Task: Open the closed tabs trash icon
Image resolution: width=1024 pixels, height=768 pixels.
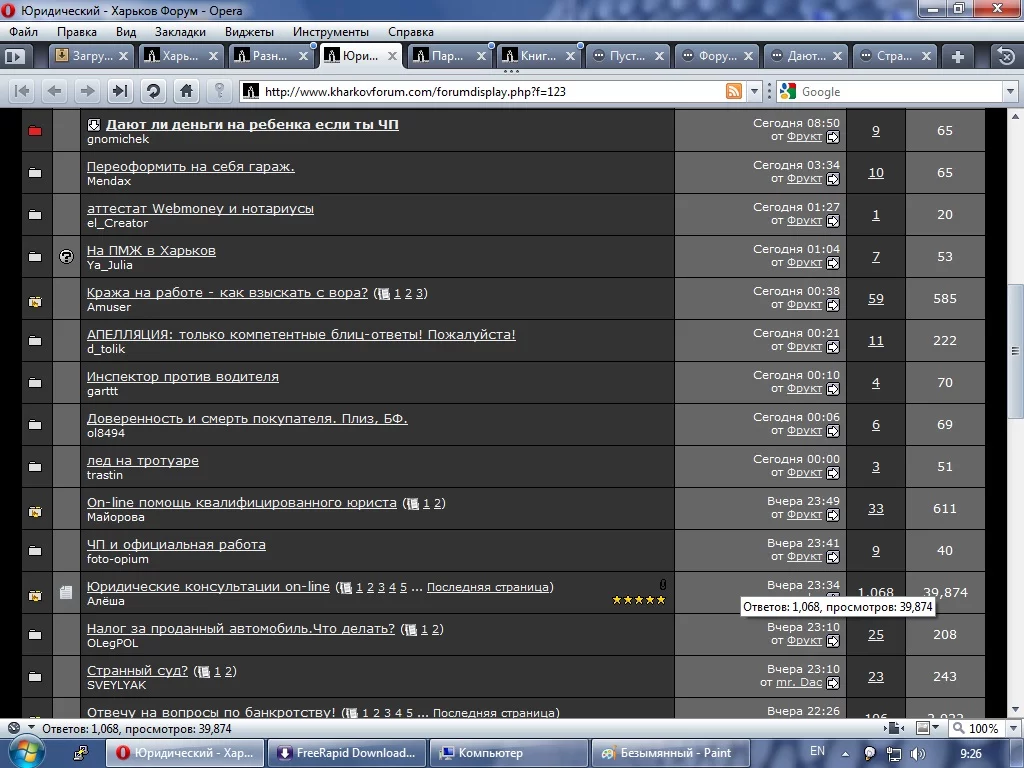Action: tap(1006, 57)
